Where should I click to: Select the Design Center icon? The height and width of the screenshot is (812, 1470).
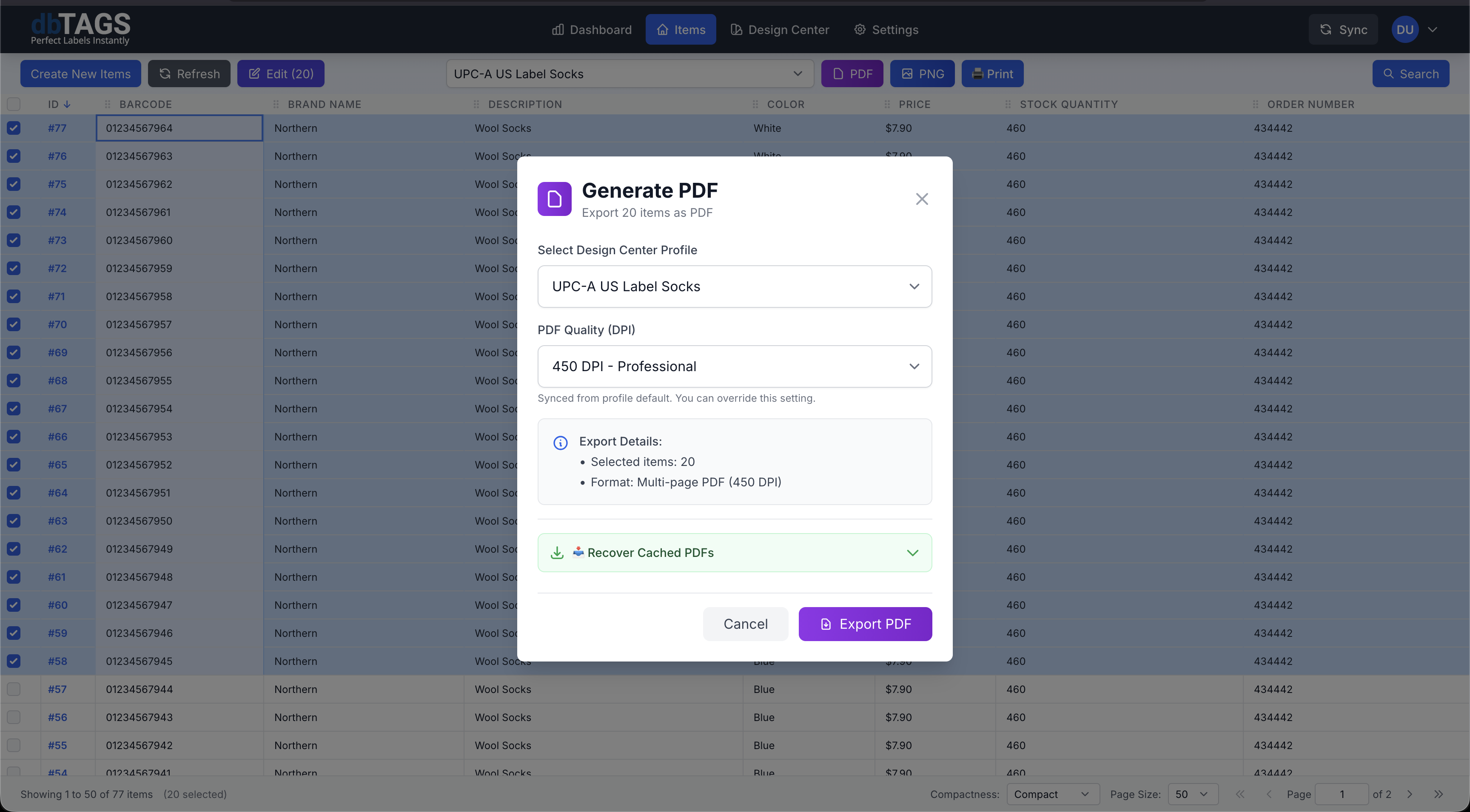coord(736,29)
